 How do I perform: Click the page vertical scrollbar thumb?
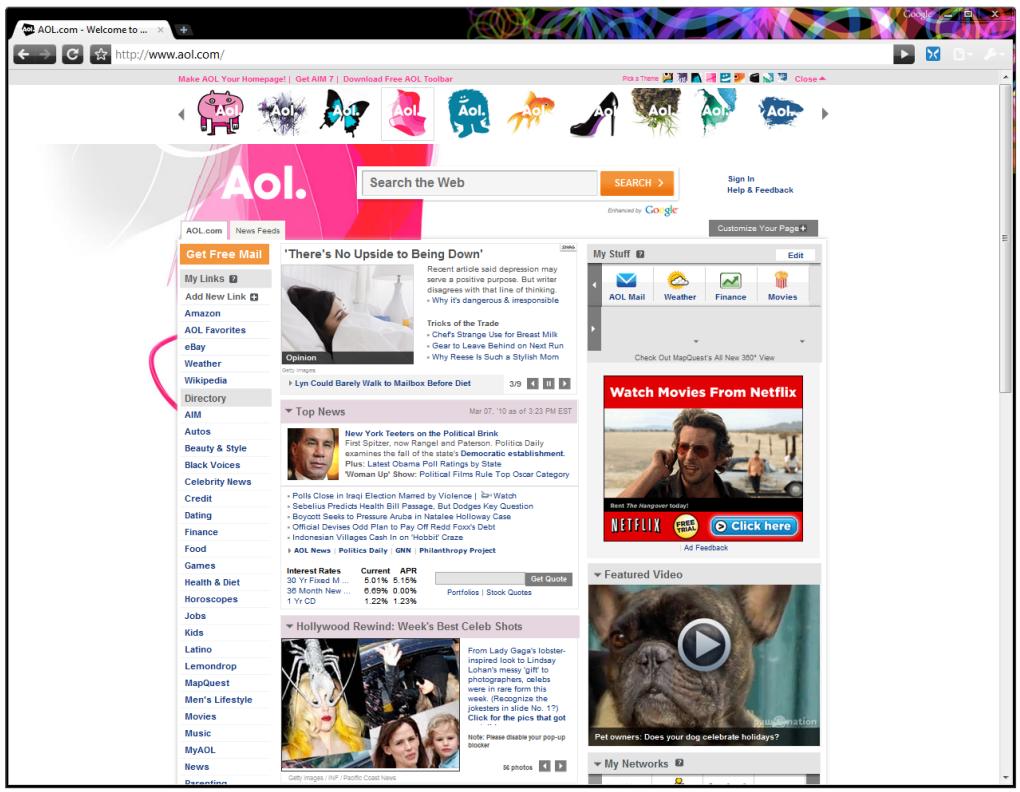(x=1006, y=238)
